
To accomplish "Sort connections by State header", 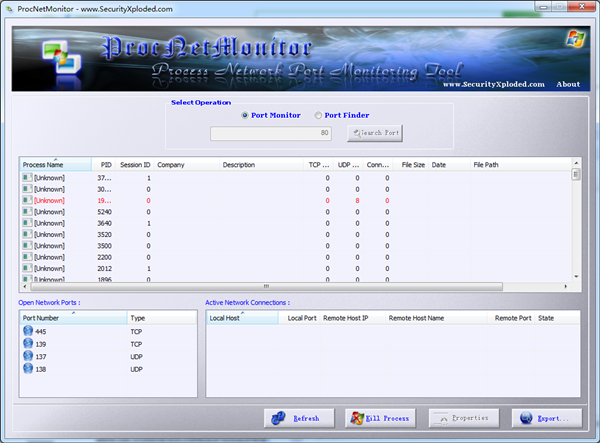I will pyautogui.click(x=557, y=318).
